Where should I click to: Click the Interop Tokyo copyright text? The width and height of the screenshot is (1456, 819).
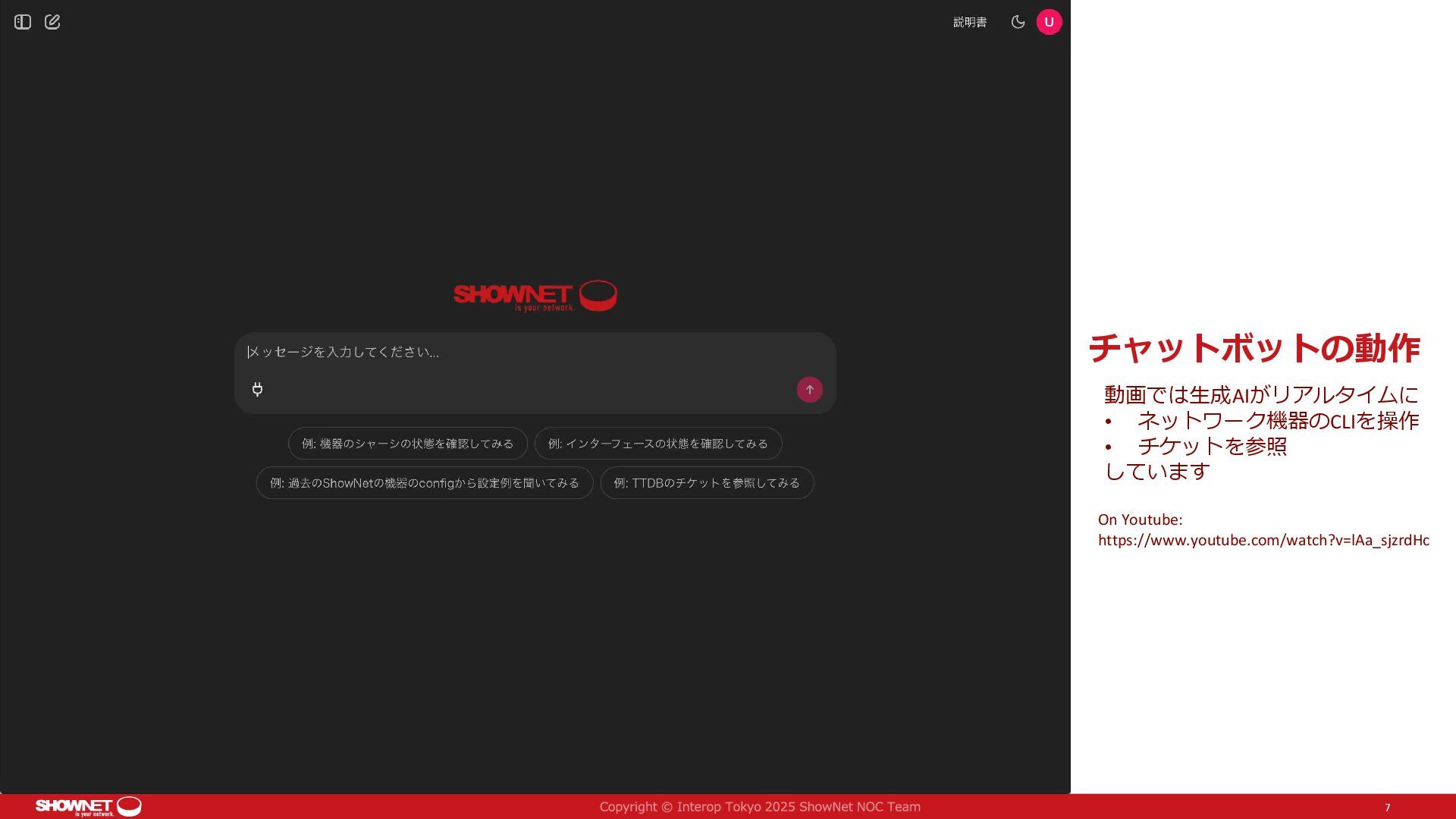tap(759, 807)
